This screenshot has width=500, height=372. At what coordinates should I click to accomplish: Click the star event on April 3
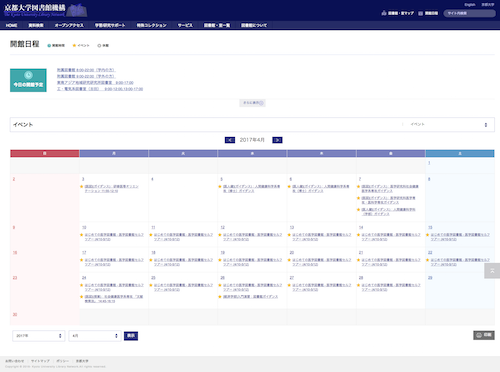click(110, 189)
